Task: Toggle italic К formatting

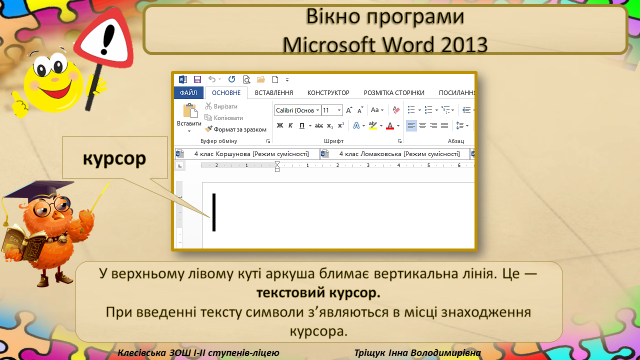Action: (291, 126)
